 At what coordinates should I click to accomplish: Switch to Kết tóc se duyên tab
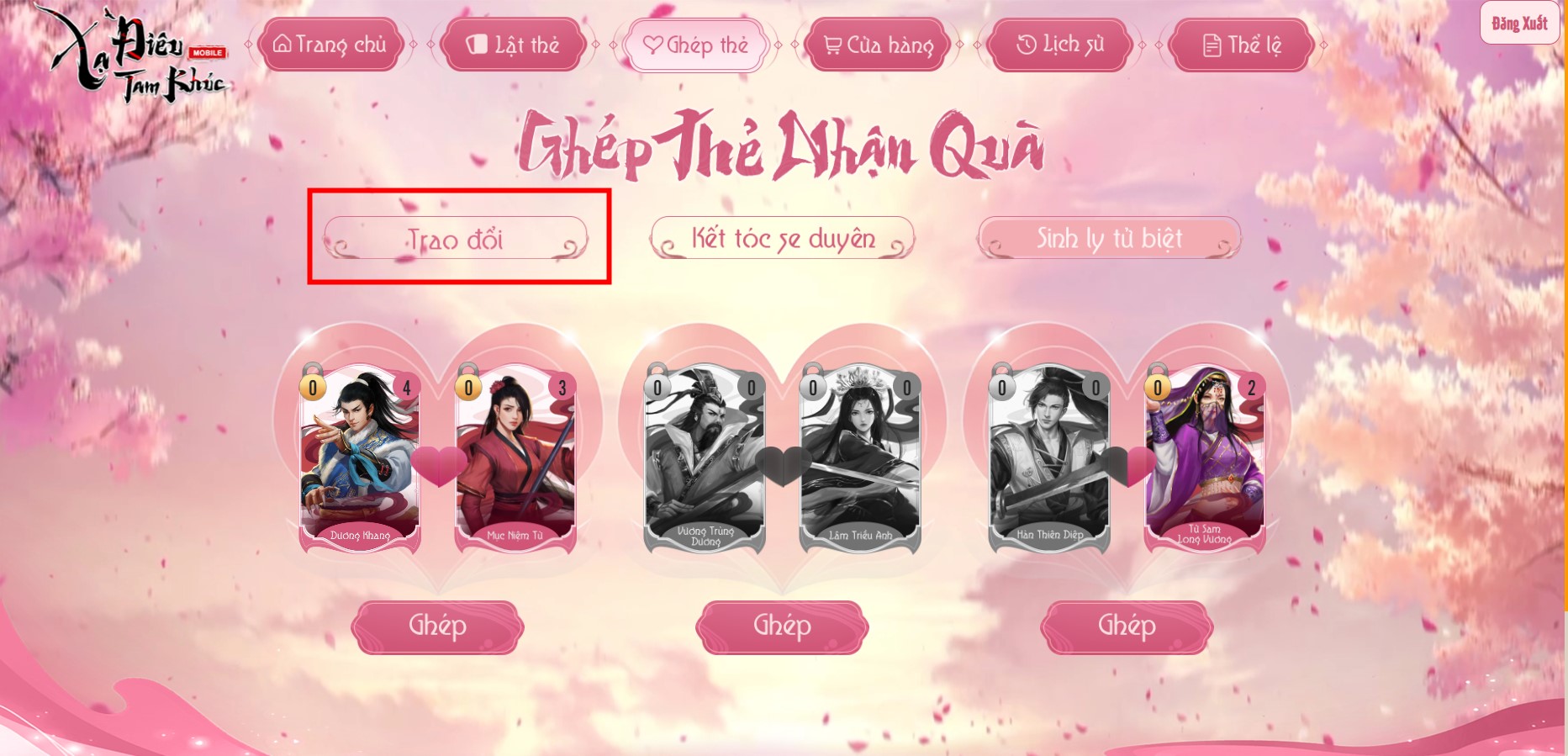[x=783, y=238]
